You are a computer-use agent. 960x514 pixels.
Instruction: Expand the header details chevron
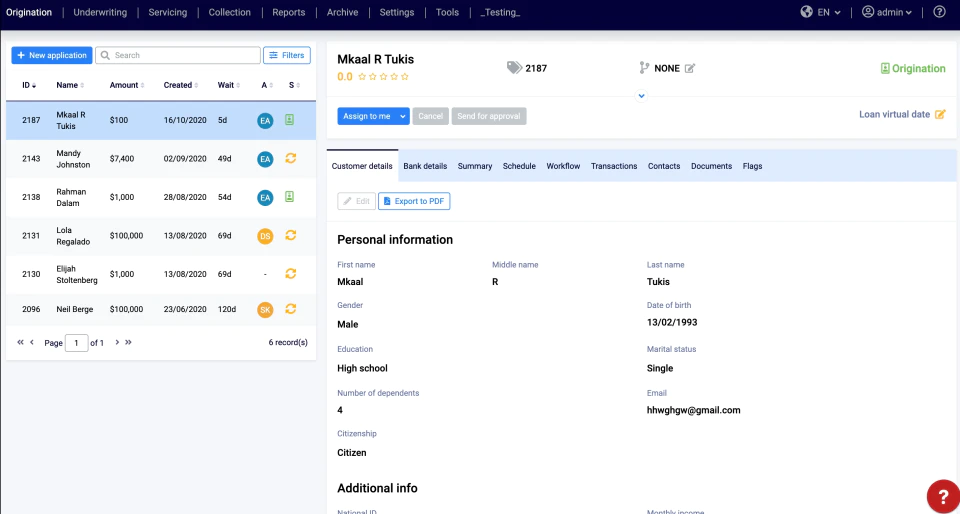[x=641, y=96]
